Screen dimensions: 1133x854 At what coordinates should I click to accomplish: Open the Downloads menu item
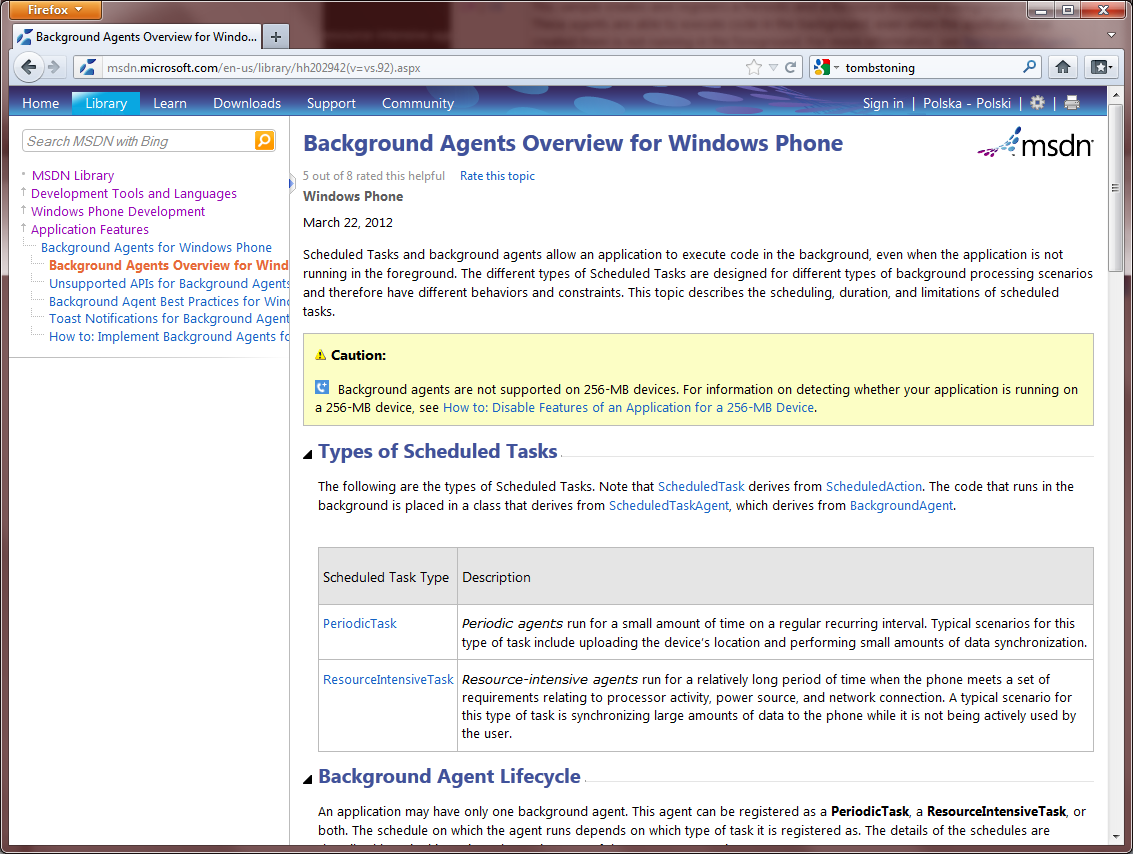point(247,103)
